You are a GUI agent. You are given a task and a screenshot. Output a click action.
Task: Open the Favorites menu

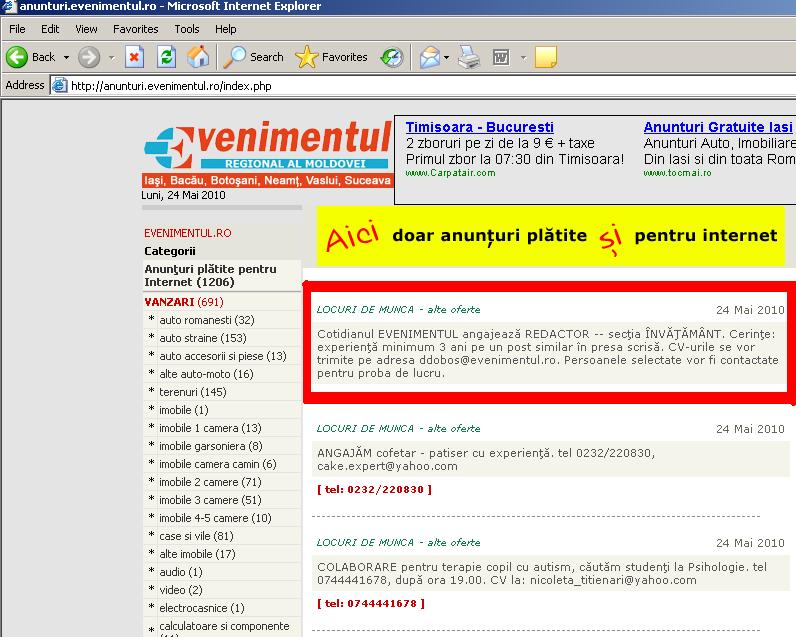[x=136, y=29]
